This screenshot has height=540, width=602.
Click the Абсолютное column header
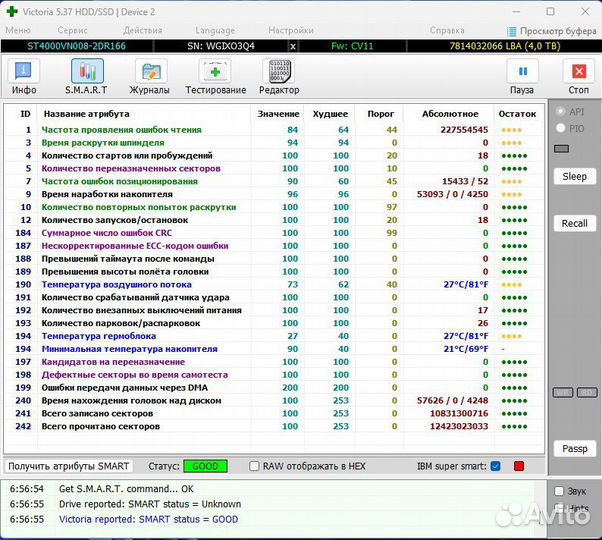(450, 114)
